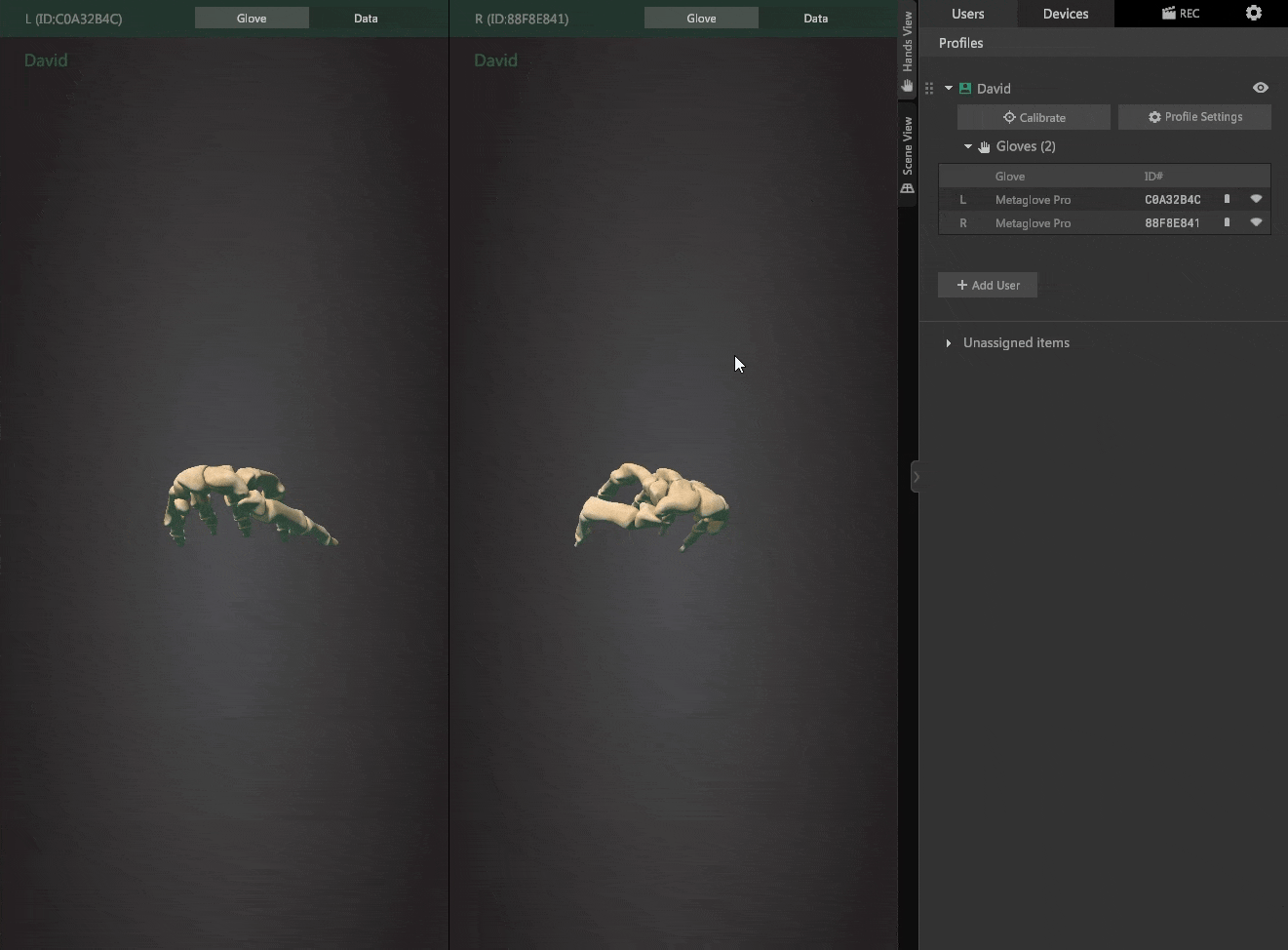Select Glove tab in the right hand panel
This screenshot has width=1288, height=950.
pyautogui.click(x=701, y=18)
